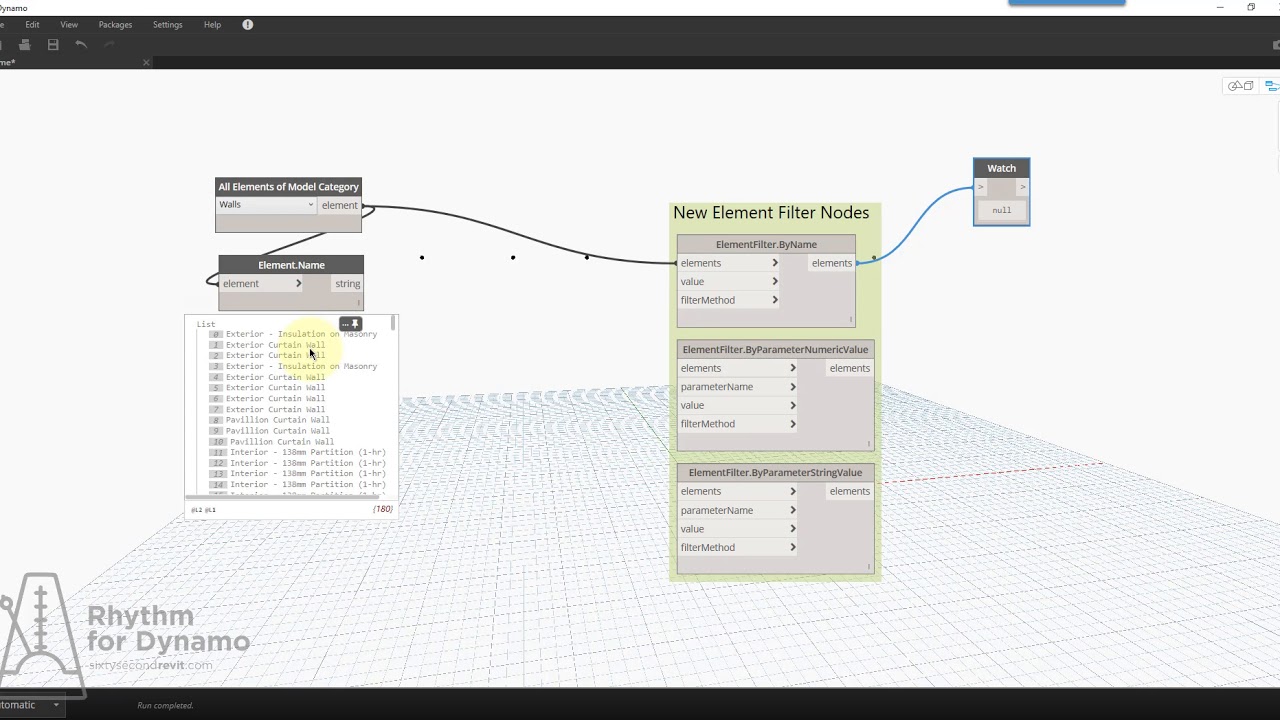Click parameterName input chevron on ByParameterNumericValue

(x=793, y=387)
